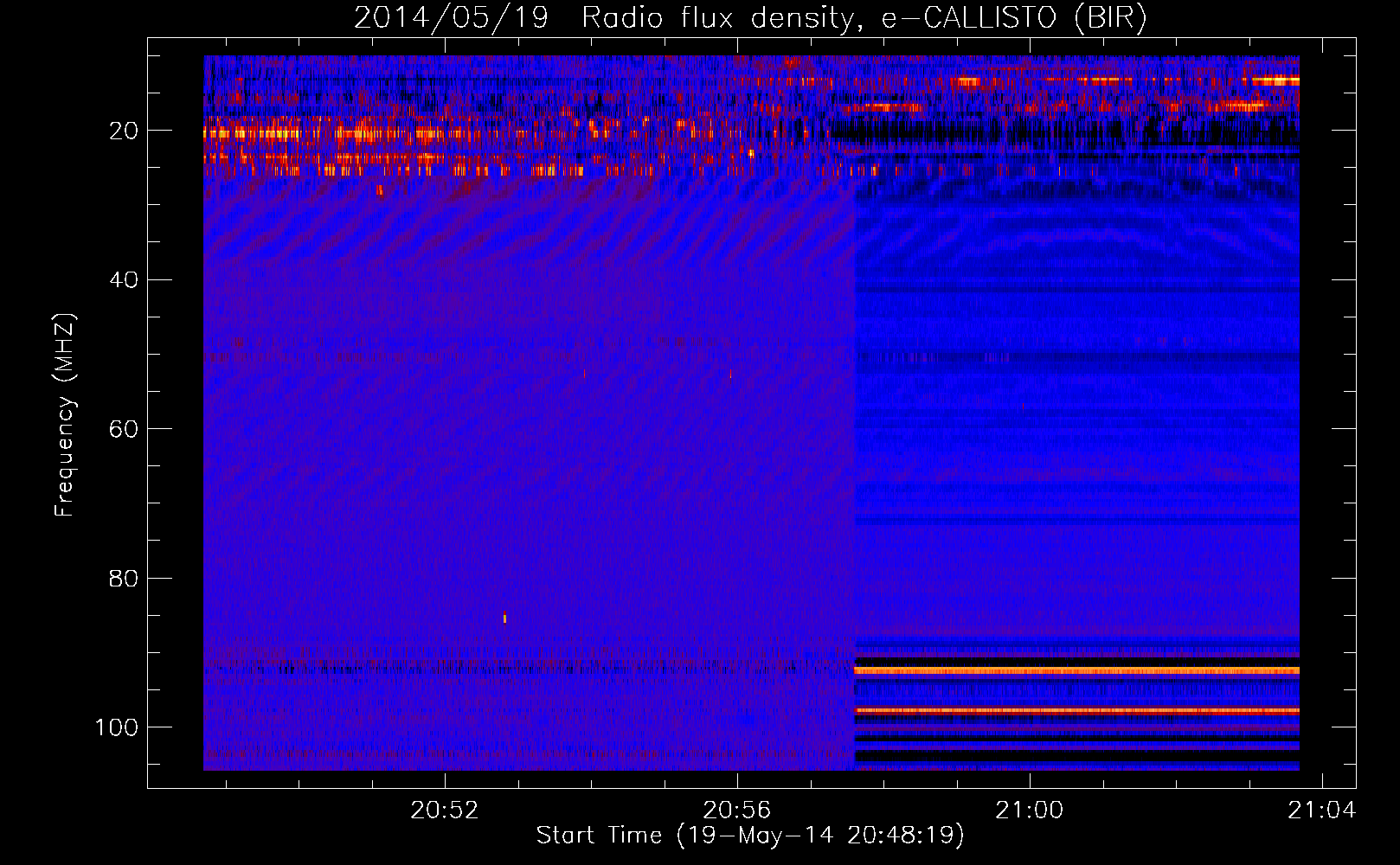Click the 60 frequency tick label
This screenshot has width=1400, height=865.
pyautogui.click(x=124, y=429)
